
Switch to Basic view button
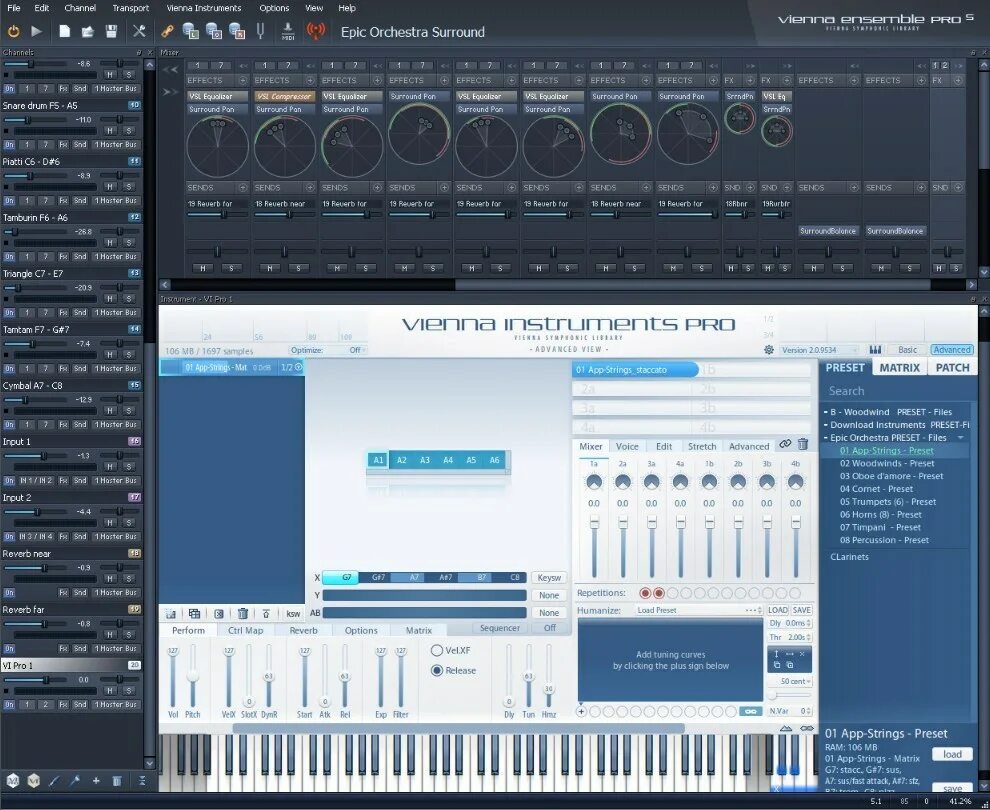click(x=907, y=350)
